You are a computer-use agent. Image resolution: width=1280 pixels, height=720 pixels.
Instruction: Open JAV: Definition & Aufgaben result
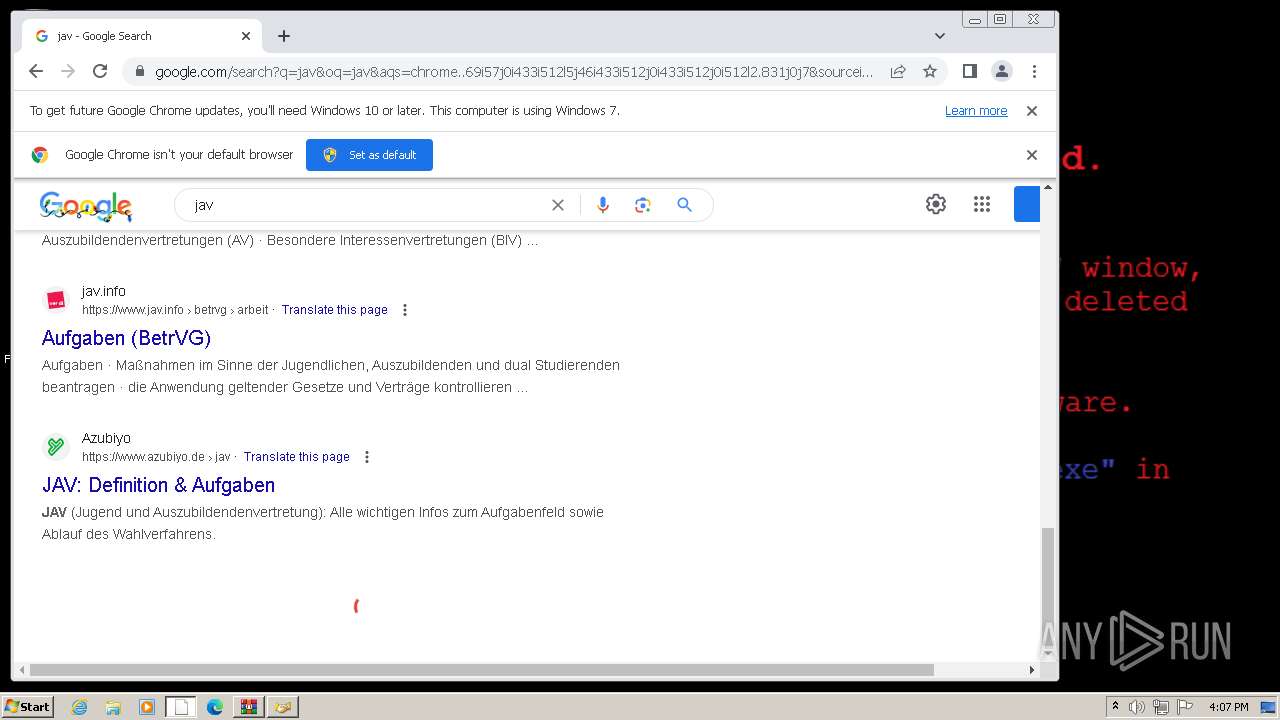point(158,485)
